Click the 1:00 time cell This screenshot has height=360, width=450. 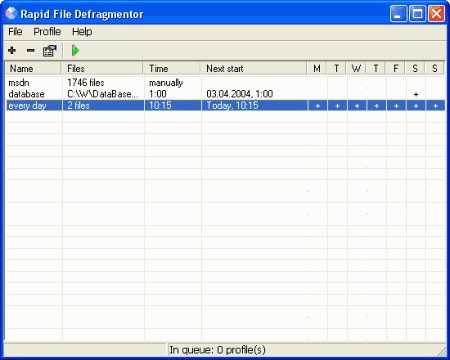(158, 94)
